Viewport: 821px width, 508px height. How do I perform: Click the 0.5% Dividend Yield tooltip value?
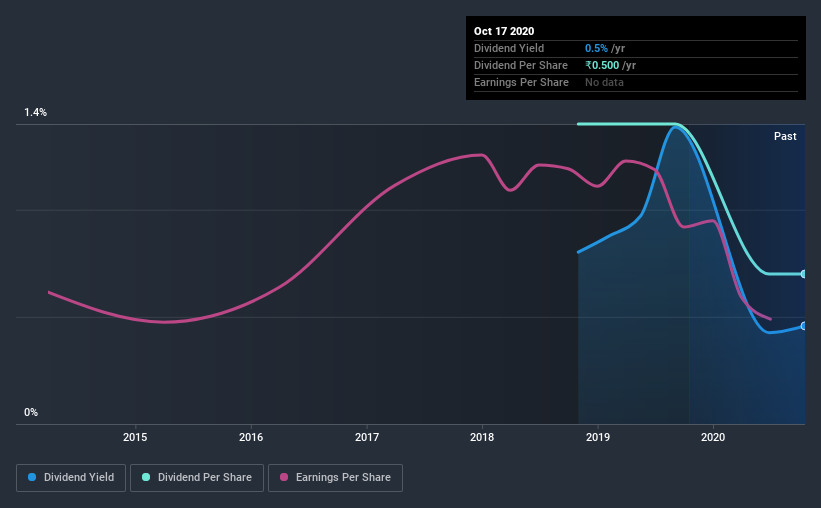point(596,48)
